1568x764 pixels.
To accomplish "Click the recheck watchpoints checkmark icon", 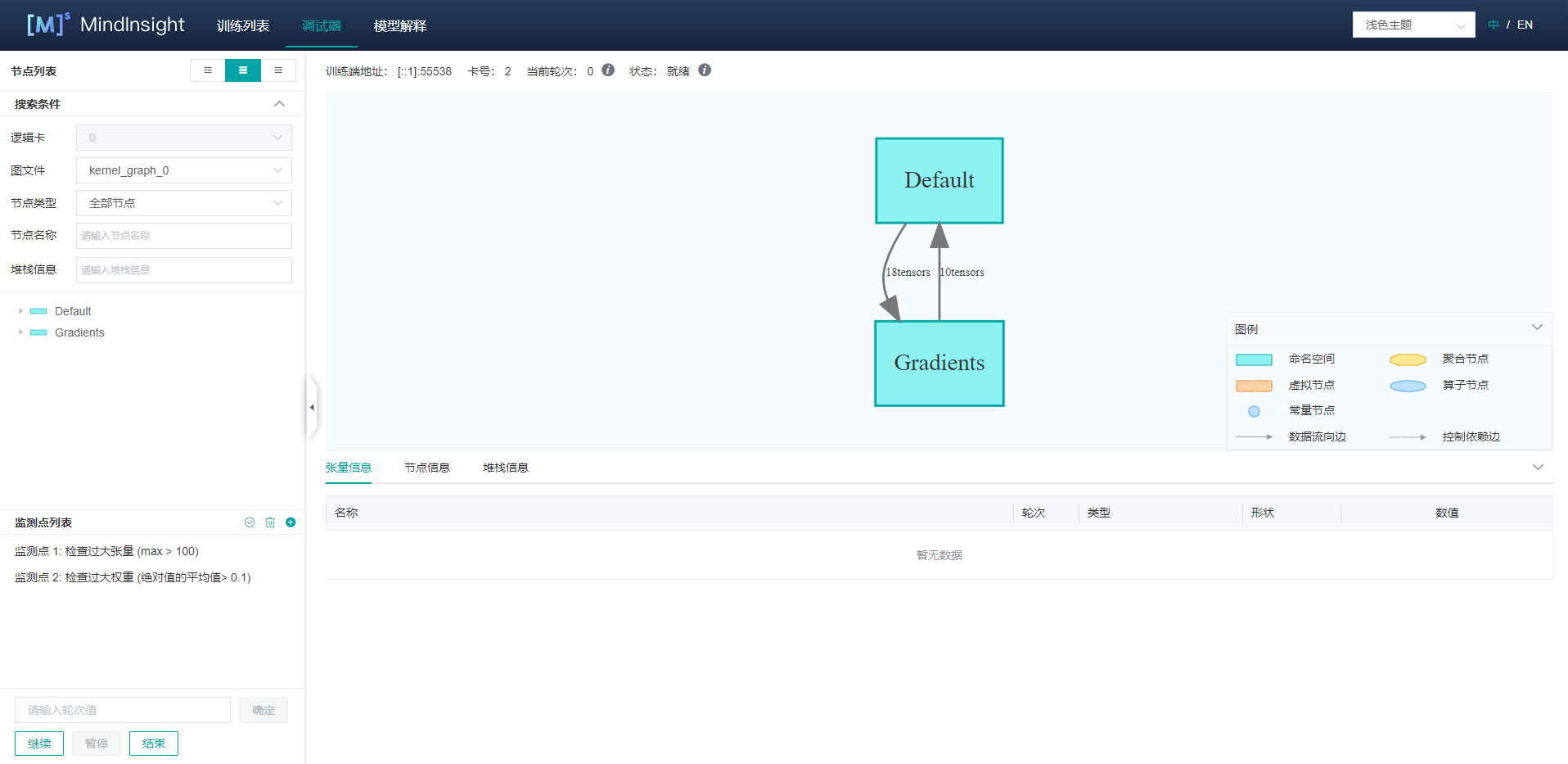I will (250, 522).
